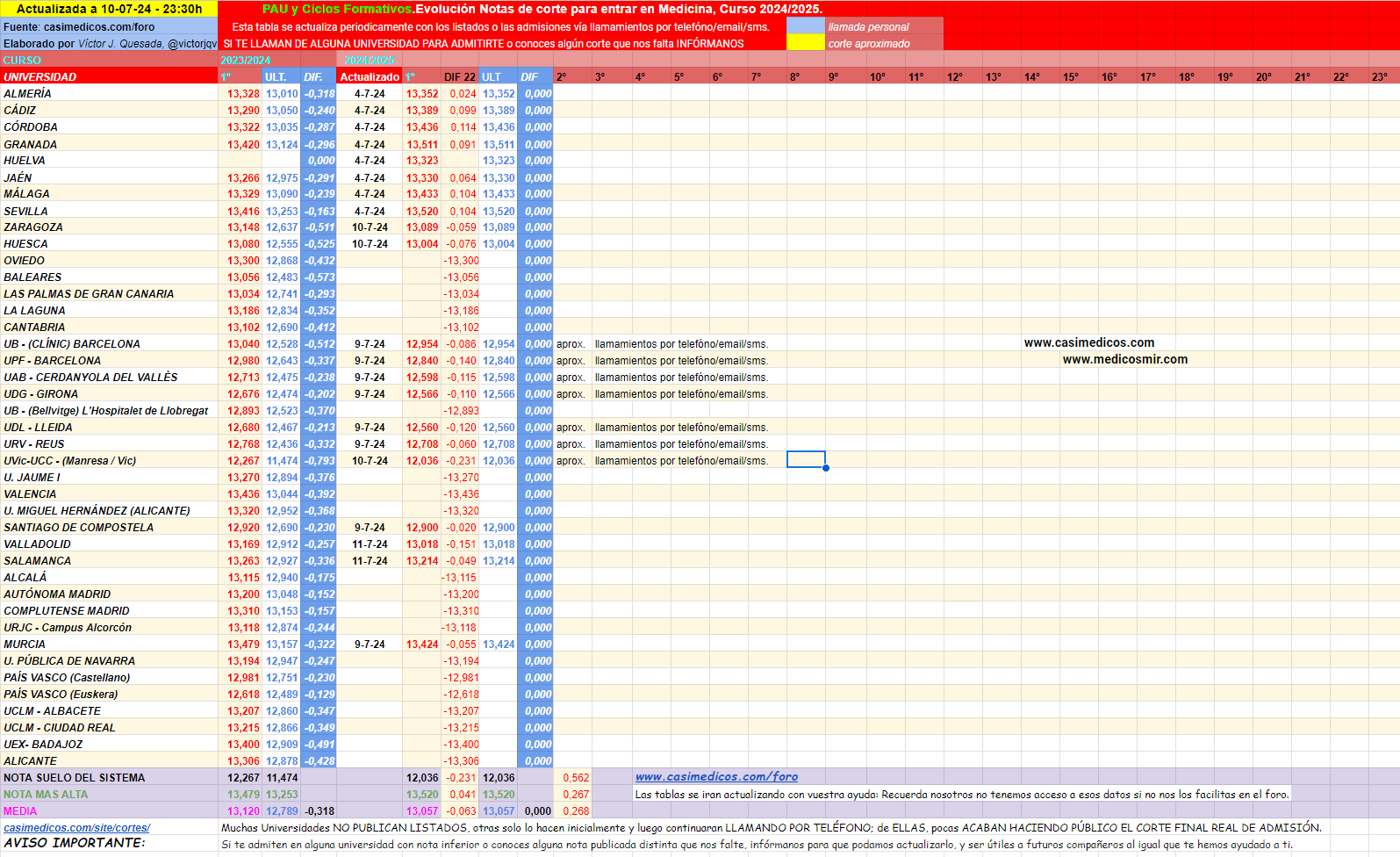
Task: Open the www.casimedicos.com/foro hyperlink
Action: pyautogui.click(x=716, y=777)
